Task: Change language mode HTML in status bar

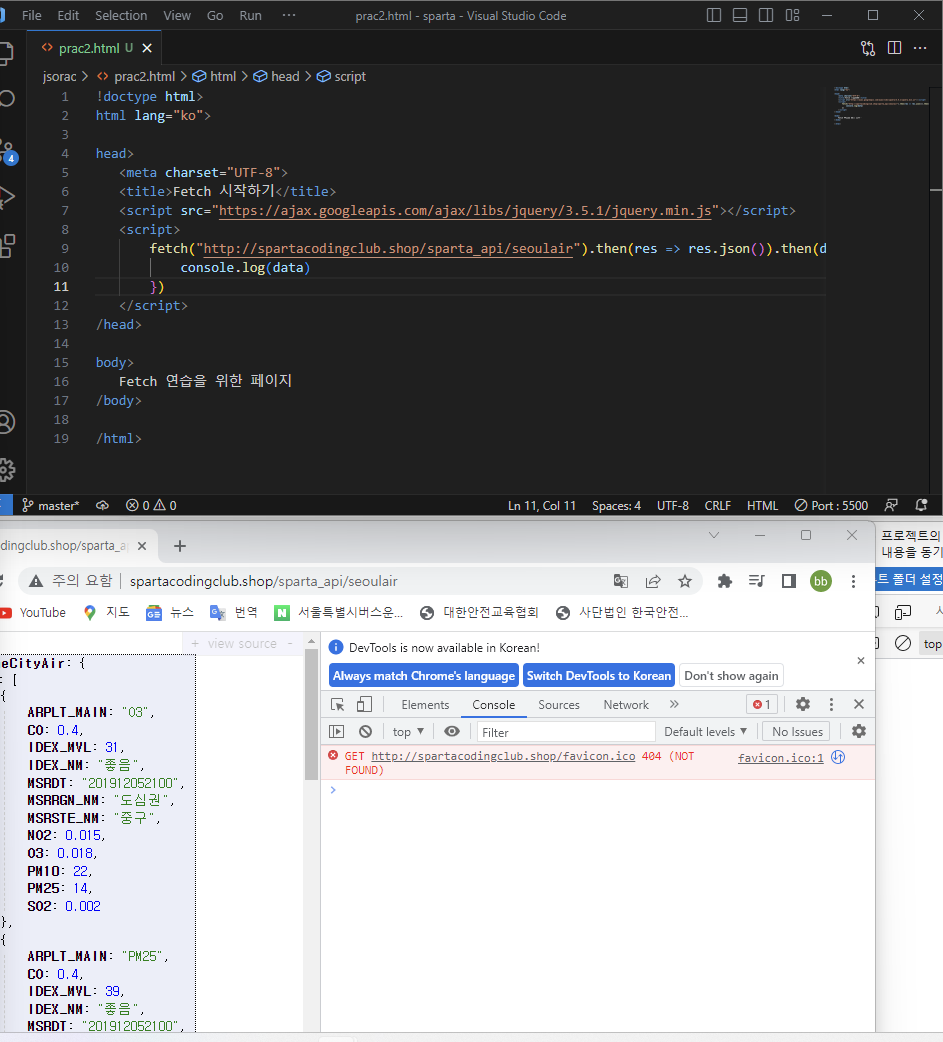Action: (762, 506)
